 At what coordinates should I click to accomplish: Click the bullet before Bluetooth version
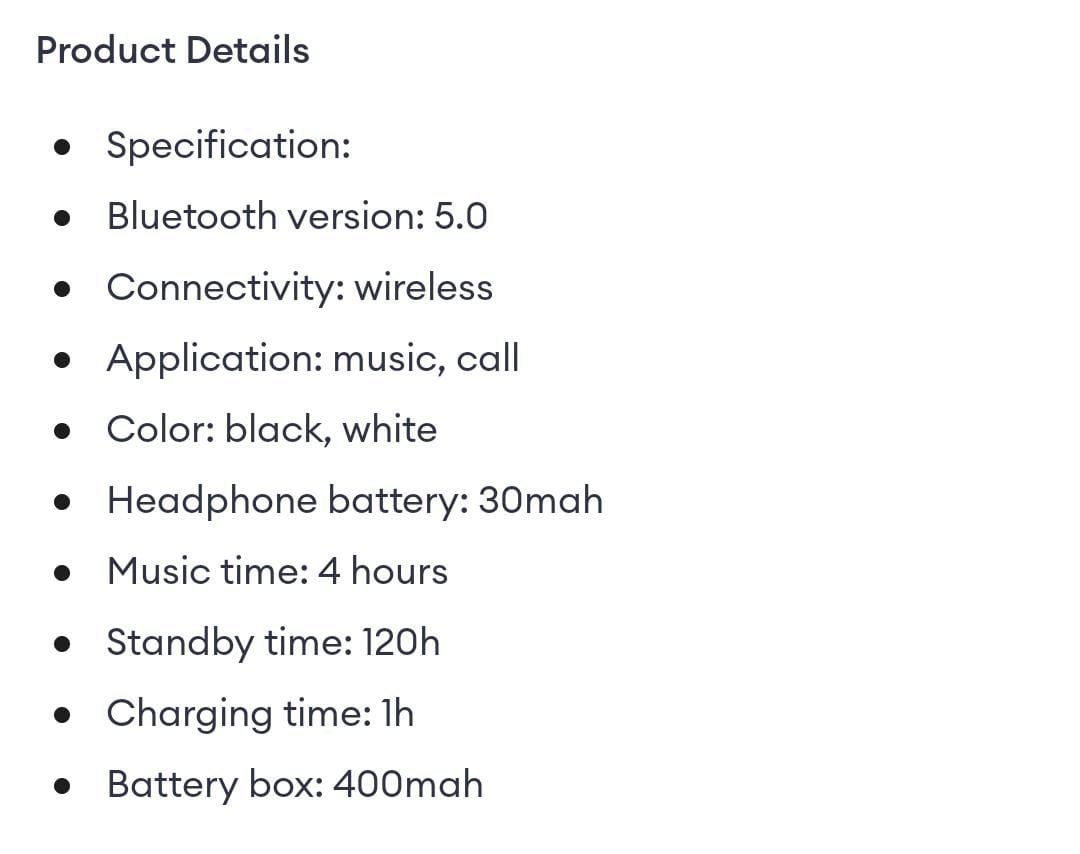pyautogui.click(x=63, y=219)
